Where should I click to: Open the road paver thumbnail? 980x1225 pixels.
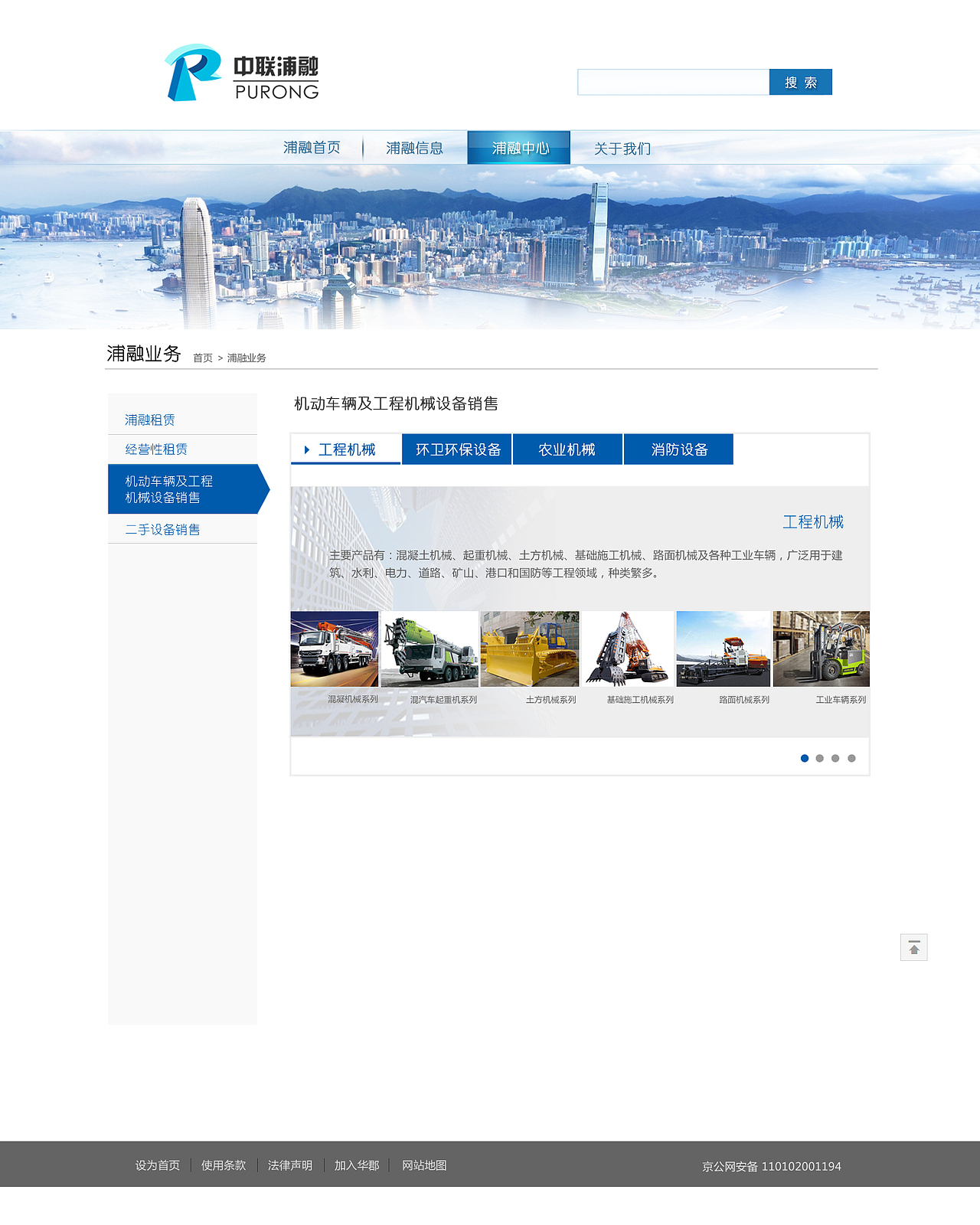tap(724, 648)
